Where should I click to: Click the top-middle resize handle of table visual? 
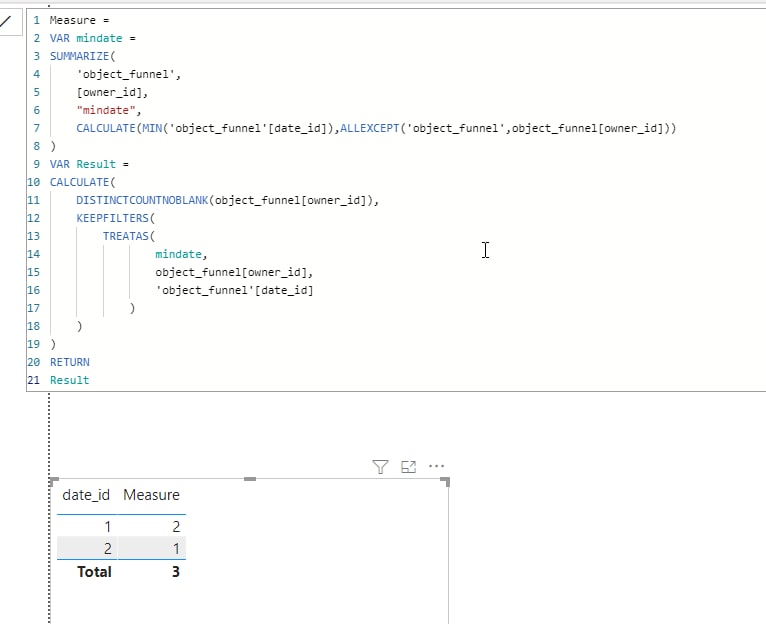click(250, 479)
